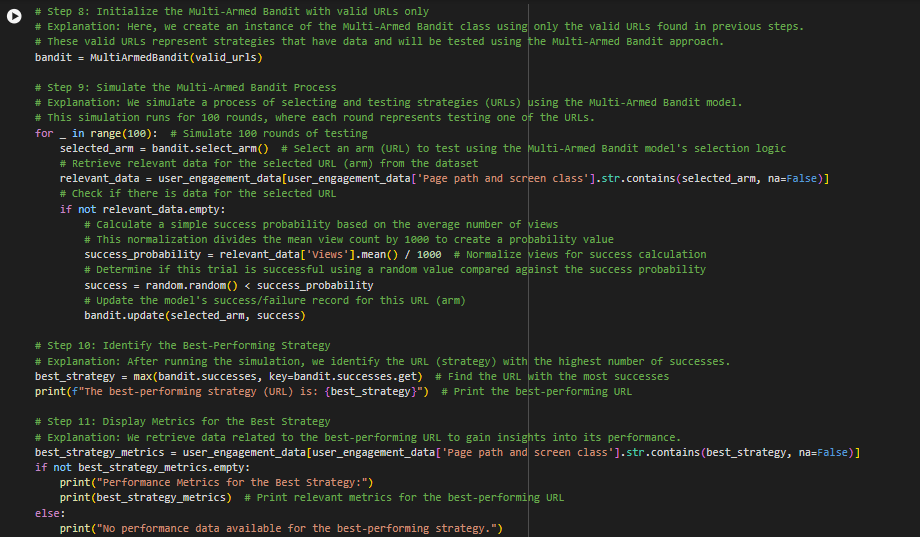920x537 pixels.
Task: Click the comment 'Explanation: Here, we create an instance'
Action: coord(419,26)
